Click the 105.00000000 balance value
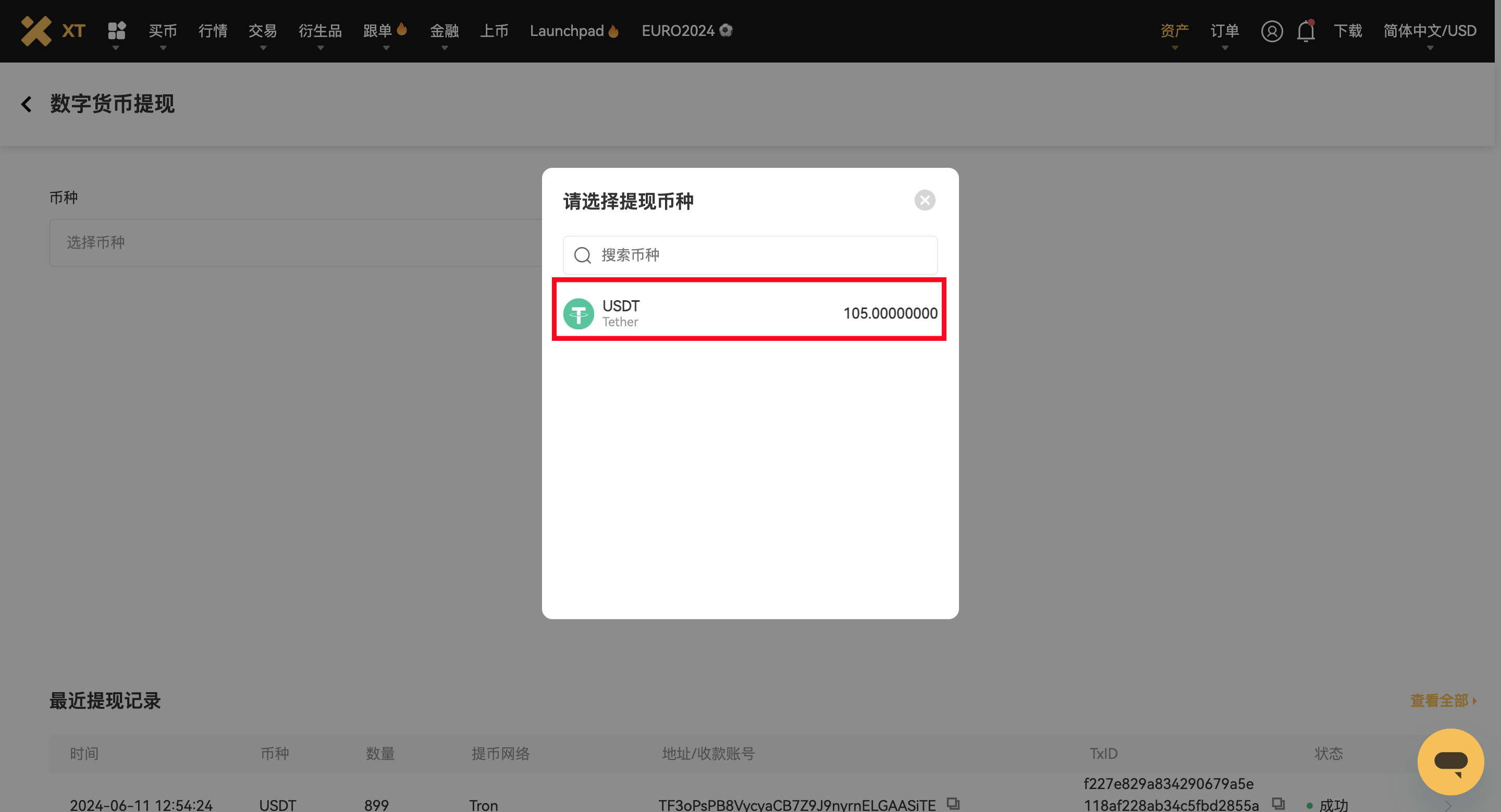 pyautogui.click(x=890, y=313)
